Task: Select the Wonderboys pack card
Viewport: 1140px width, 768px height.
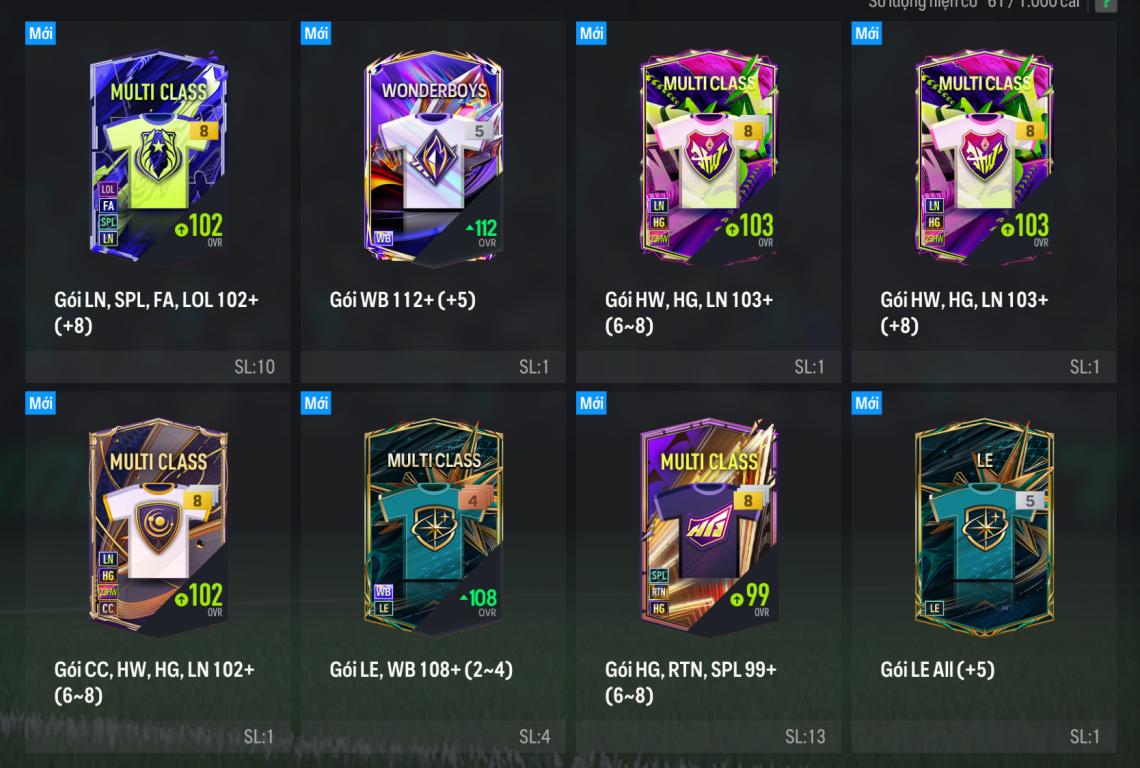Action: pyautogui.click(x=433, y=155)
